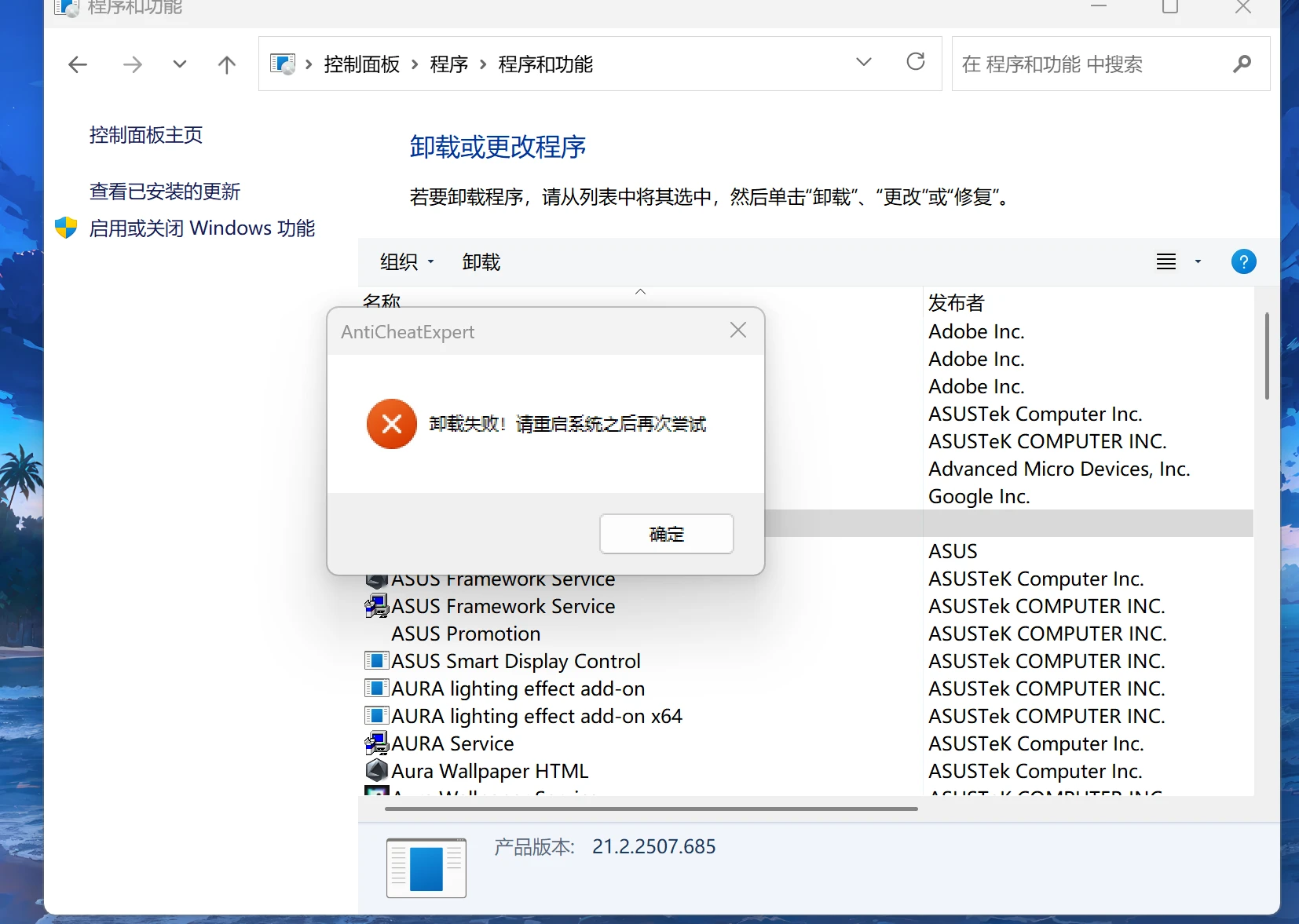Click the up-one-level arrow icon

[226, 64]
